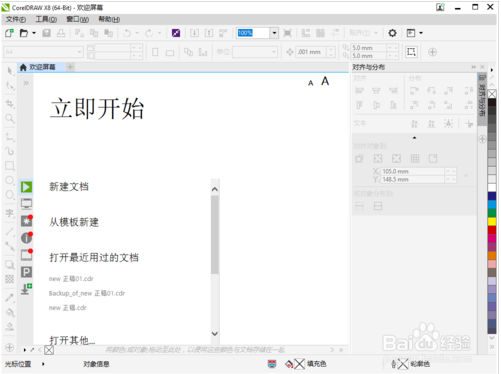Open recent file new 正稿.cdr
Screen dimensions: 501x374
click(68, 308)
